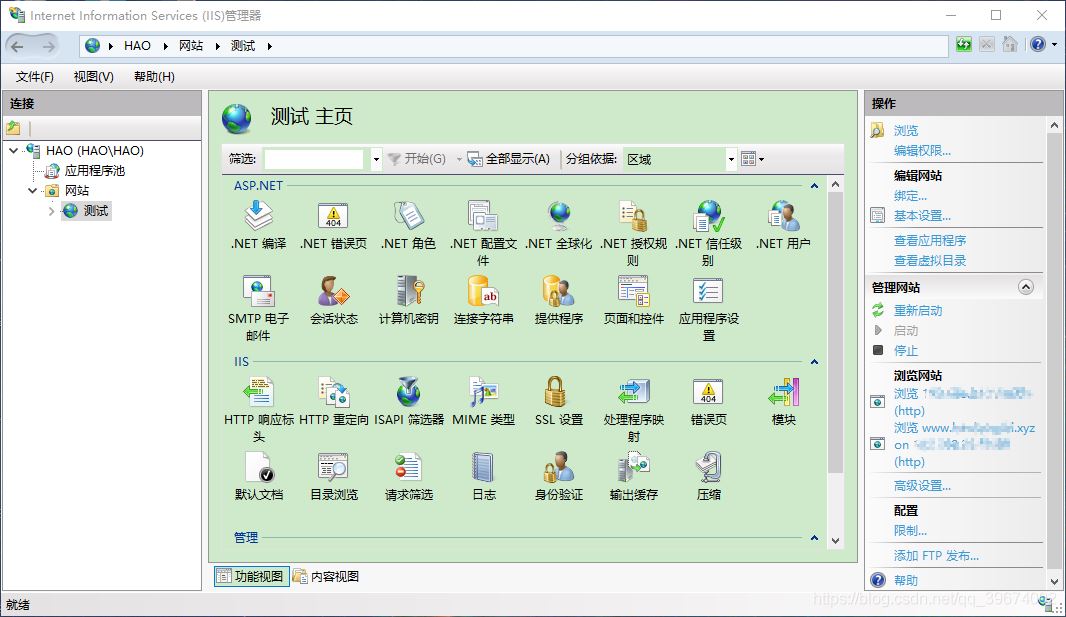Image resolution: width=1066 pixels, height=617 pixels.
Task: Collapse the 管理 group section
Action: click(x=814, y=537)
